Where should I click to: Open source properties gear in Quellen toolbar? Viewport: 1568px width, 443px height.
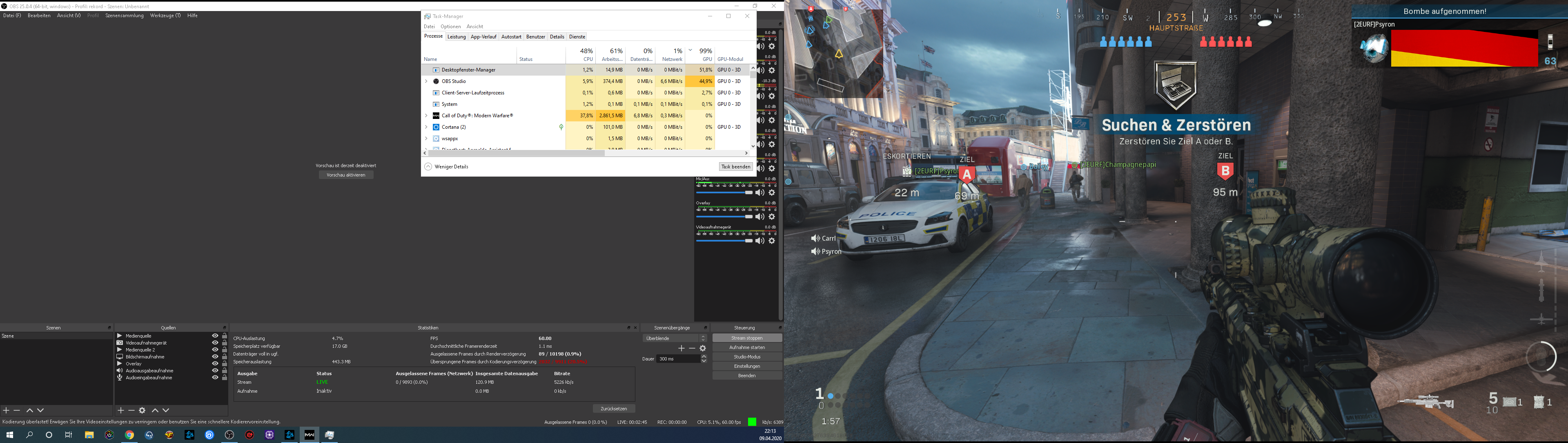(143, 411)
